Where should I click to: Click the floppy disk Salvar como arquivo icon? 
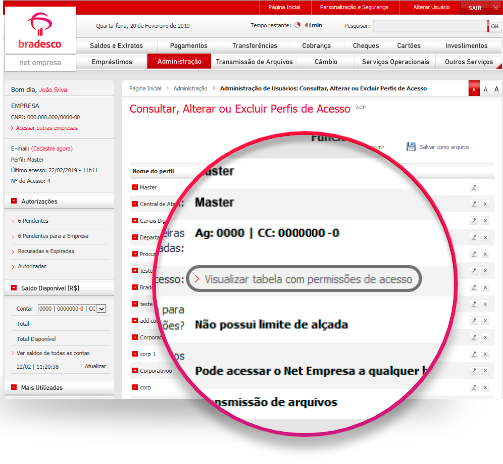pos(411,147)
